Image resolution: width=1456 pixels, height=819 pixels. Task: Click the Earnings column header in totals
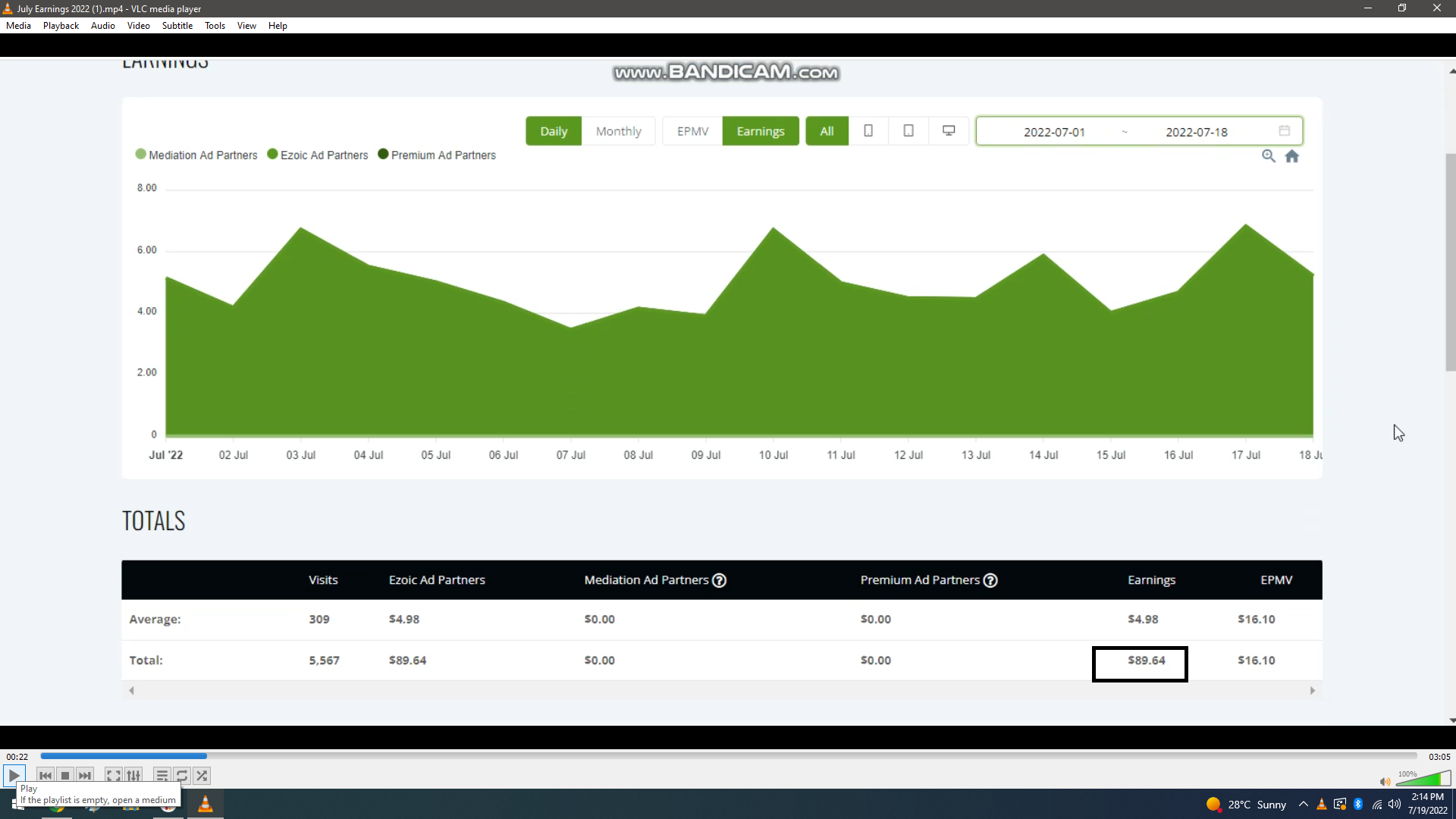click(1151, 580)
